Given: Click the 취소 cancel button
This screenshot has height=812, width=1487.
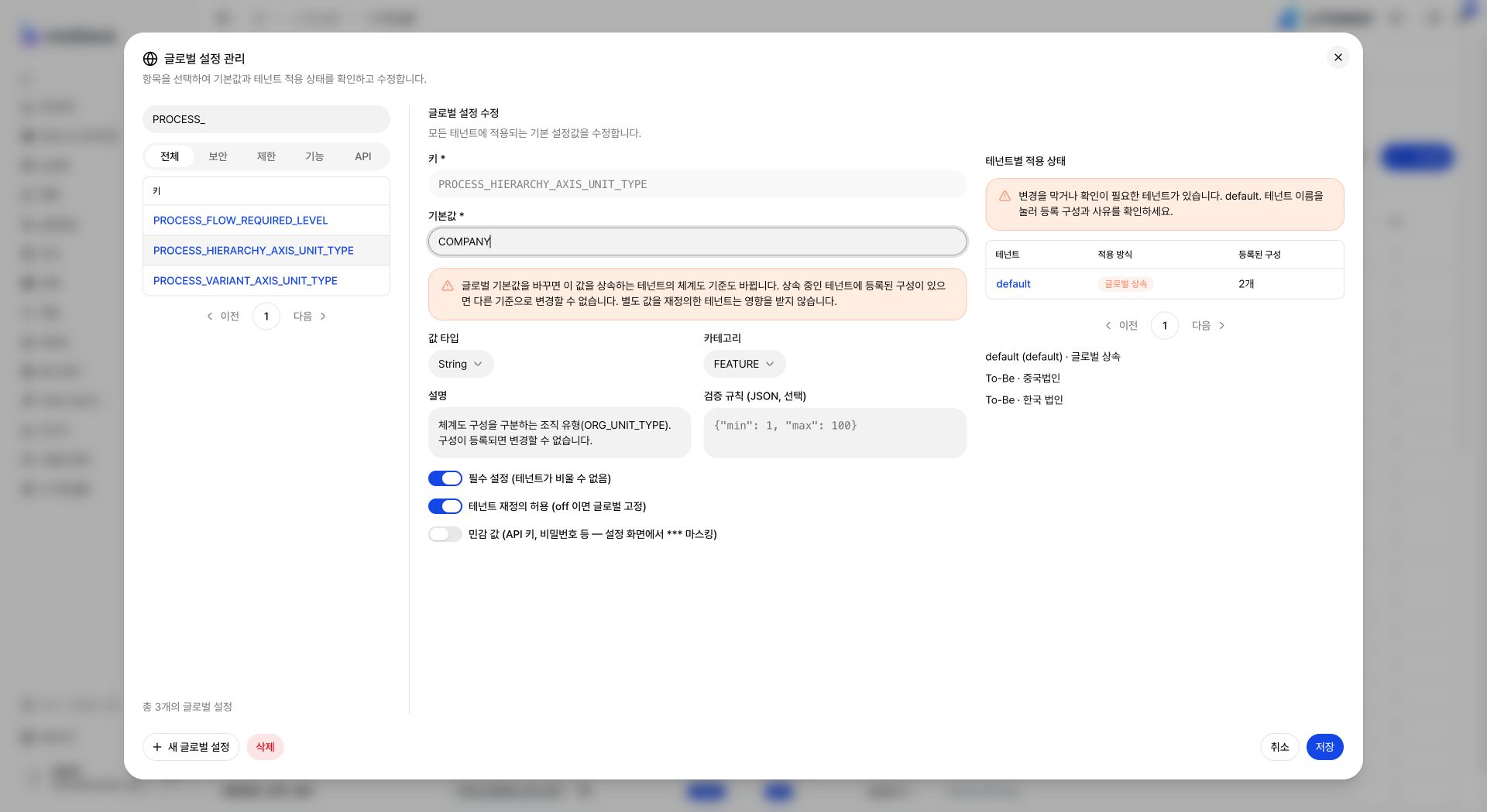Looking at the screenshot, I should point(1279,747).
